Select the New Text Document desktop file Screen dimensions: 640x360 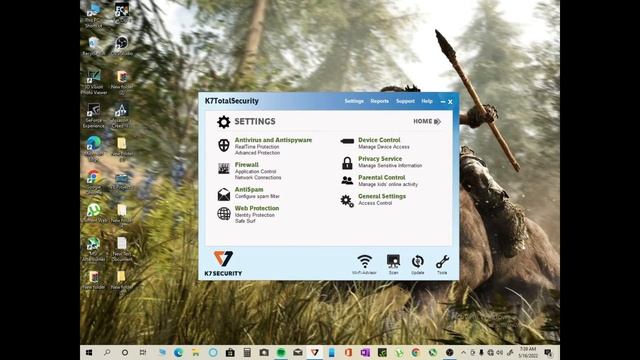pos(122,249)
